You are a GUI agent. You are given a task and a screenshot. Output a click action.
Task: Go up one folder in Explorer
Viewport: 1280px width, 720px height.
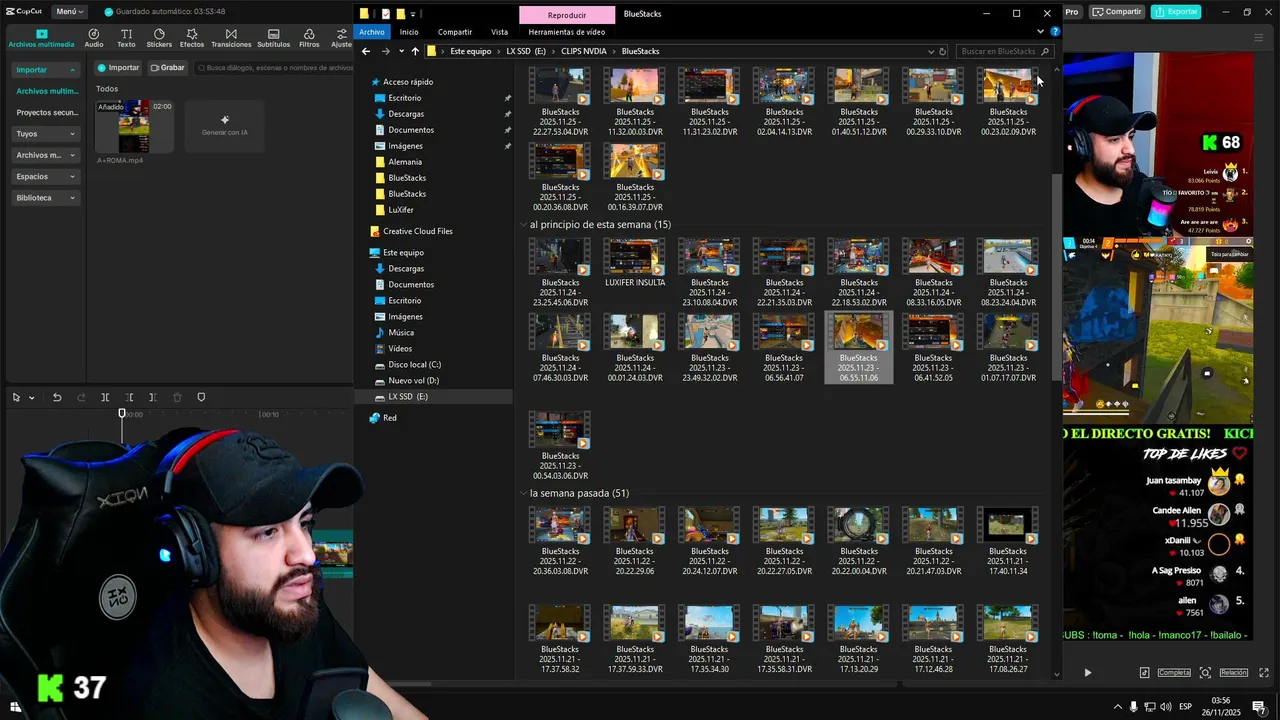(x=415, y=51)
